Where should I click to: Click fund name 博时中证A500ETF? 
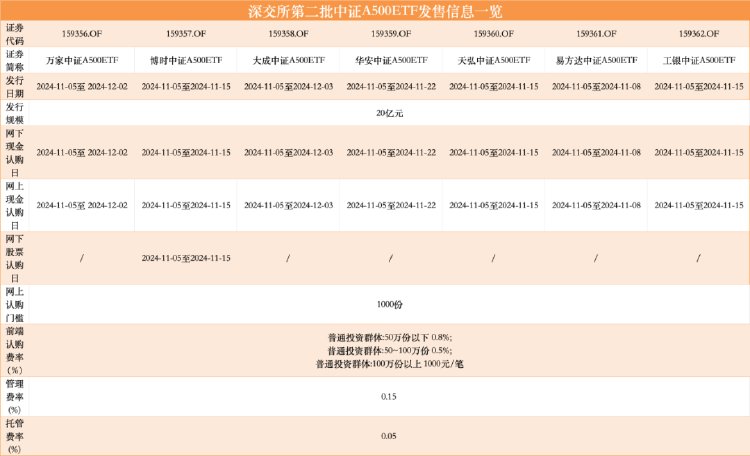coord(186,60)
